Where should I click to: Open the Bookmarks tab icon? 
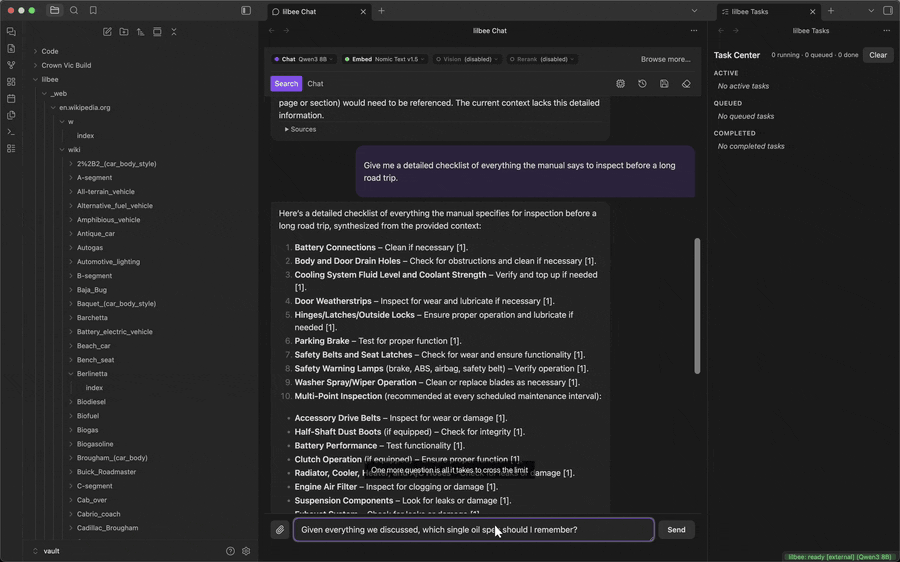(x=93, y=10)
